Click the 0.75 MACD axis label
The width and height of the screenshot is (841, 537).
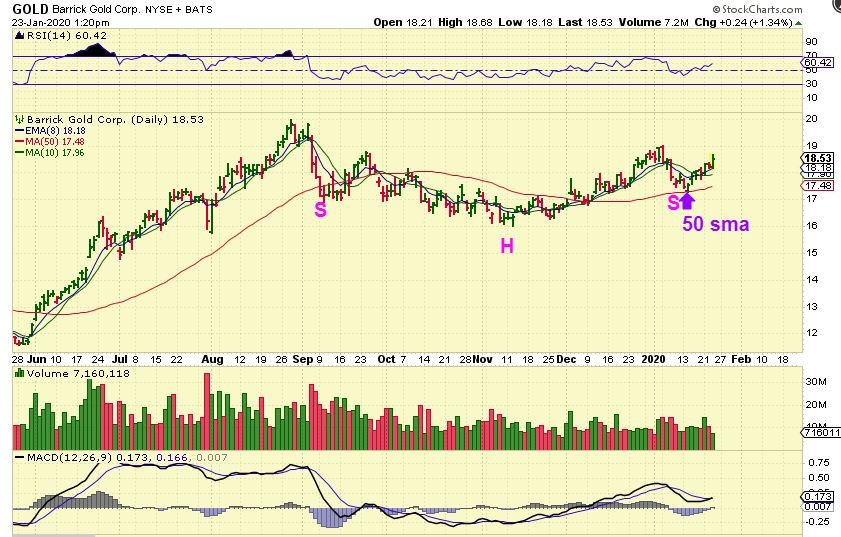coord(818,462)
